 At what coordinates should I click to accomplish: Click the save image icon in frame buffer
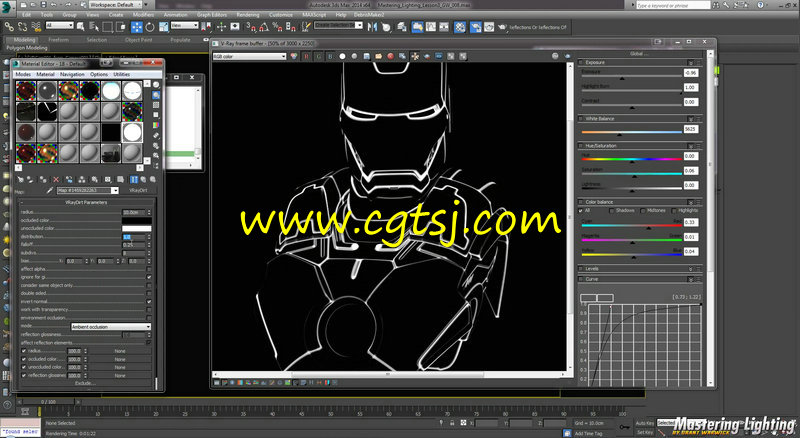click(x=366, y=56)
